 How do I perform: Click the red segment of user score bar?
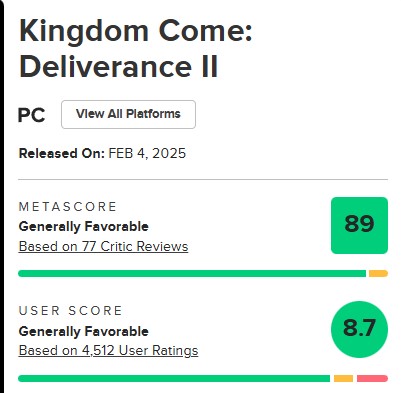(x=372, y=379)
